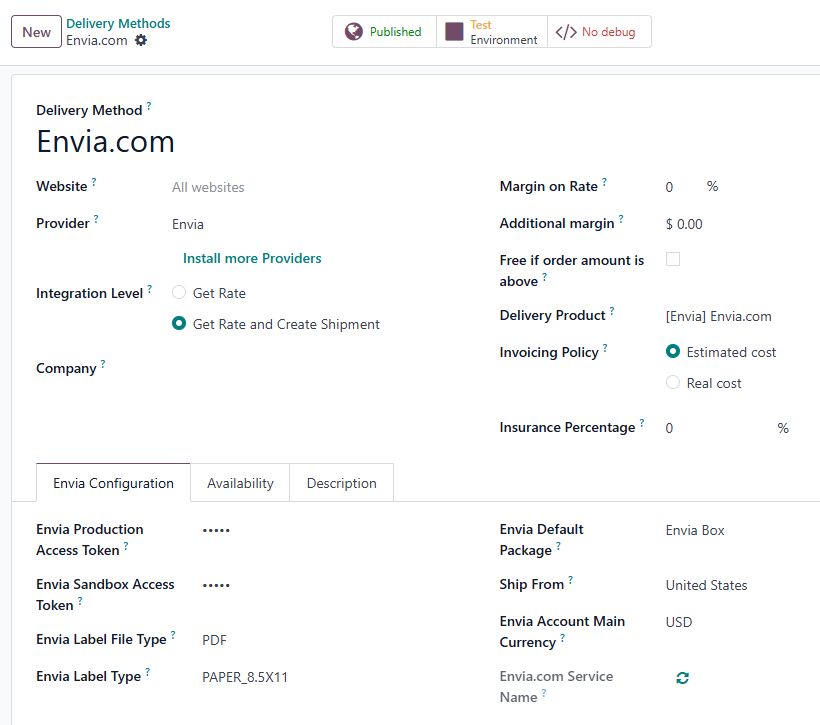Open help tooltip next to Website label
This screenshot has width=820, height=725.
click(x=94, y=181)
